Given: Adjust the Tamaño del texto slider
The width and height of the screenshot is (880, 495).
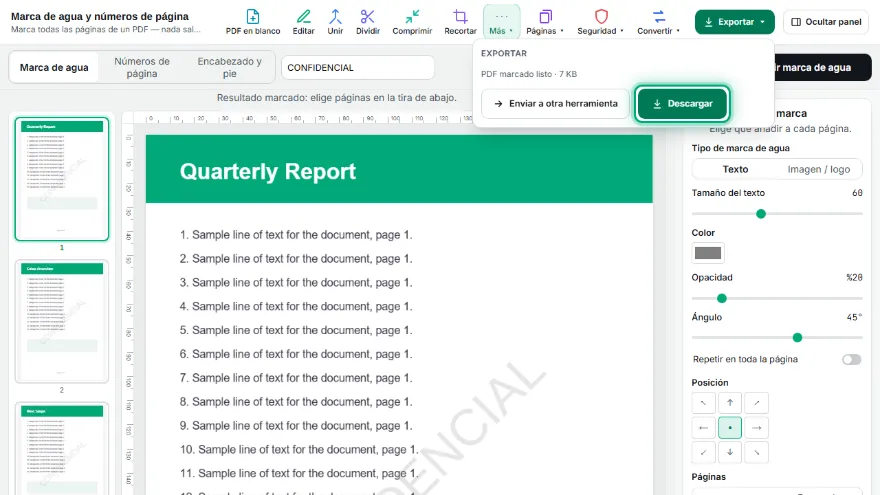Looking at the screenshot, I should 760,214.
